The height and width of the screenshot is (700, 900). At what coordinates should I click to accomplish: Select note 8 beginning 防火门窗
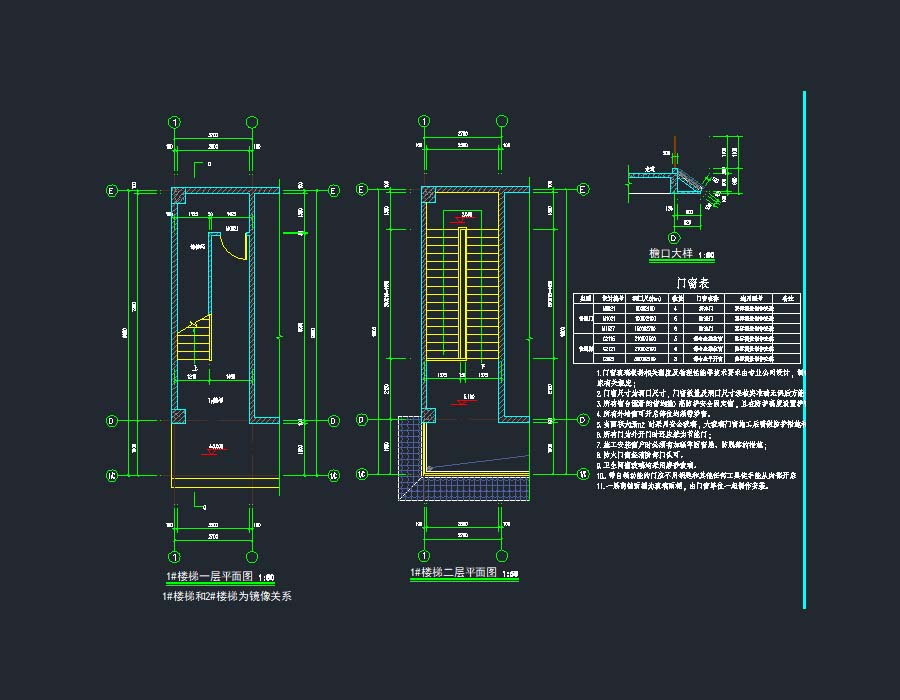[639, 455]
